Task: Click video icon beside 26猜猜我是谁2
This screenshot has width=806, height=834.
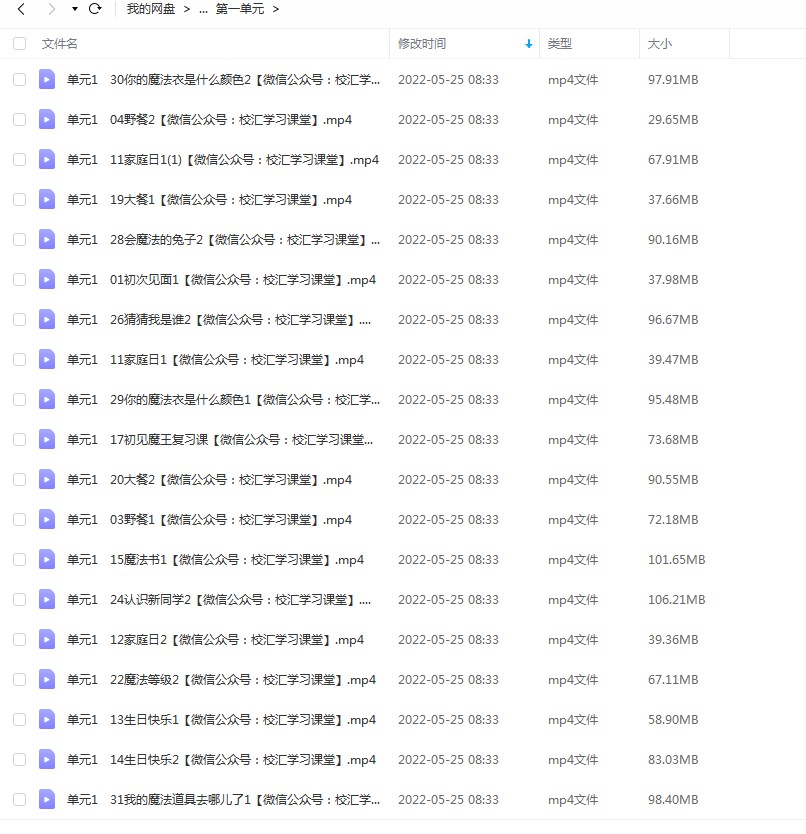Action: click(x=47, y=319)
